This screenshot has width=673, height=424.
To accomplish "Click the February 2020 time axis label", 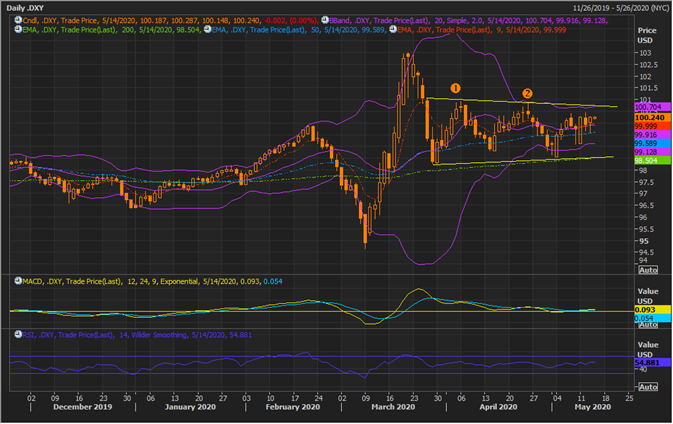I will 293,407.
